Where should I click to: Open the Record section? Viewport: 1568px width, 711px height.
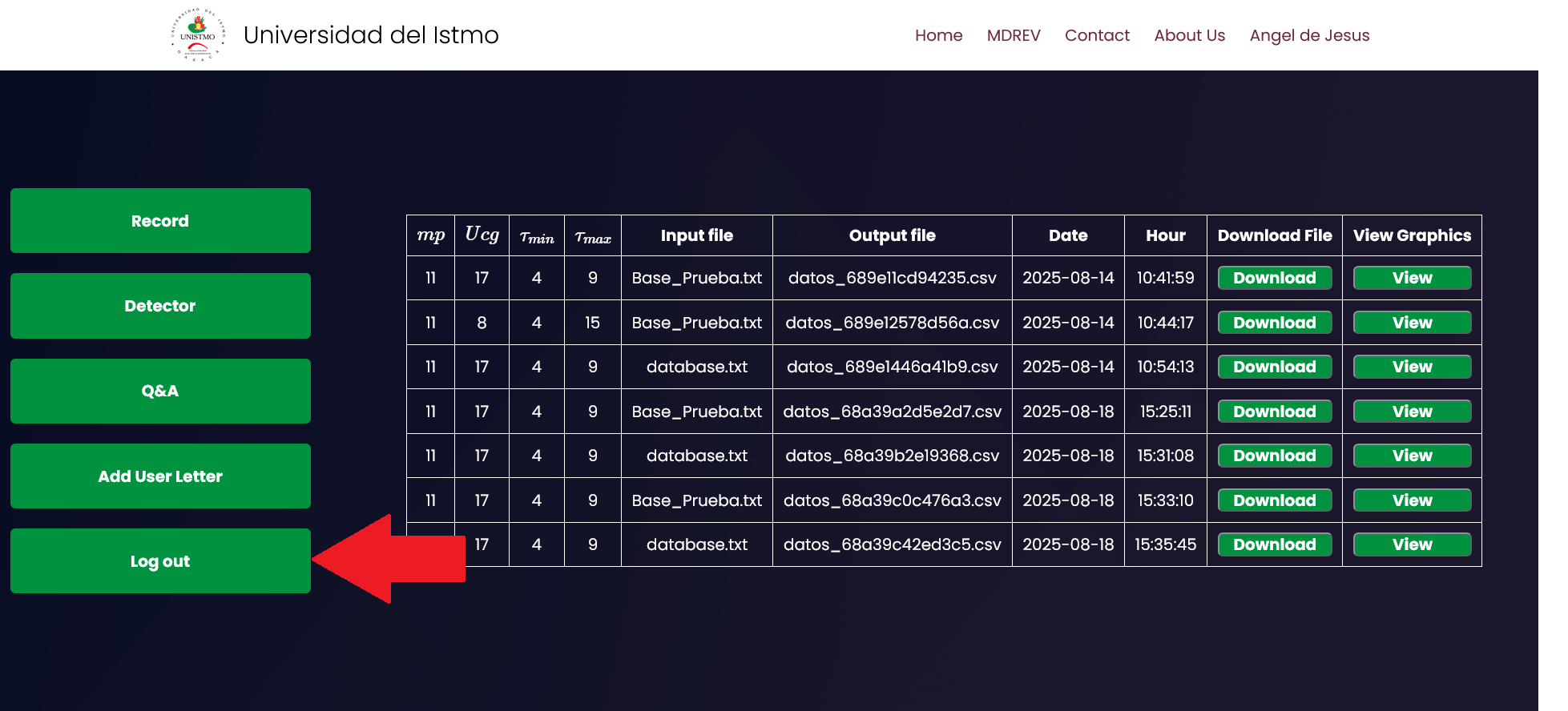click(160, 221)
